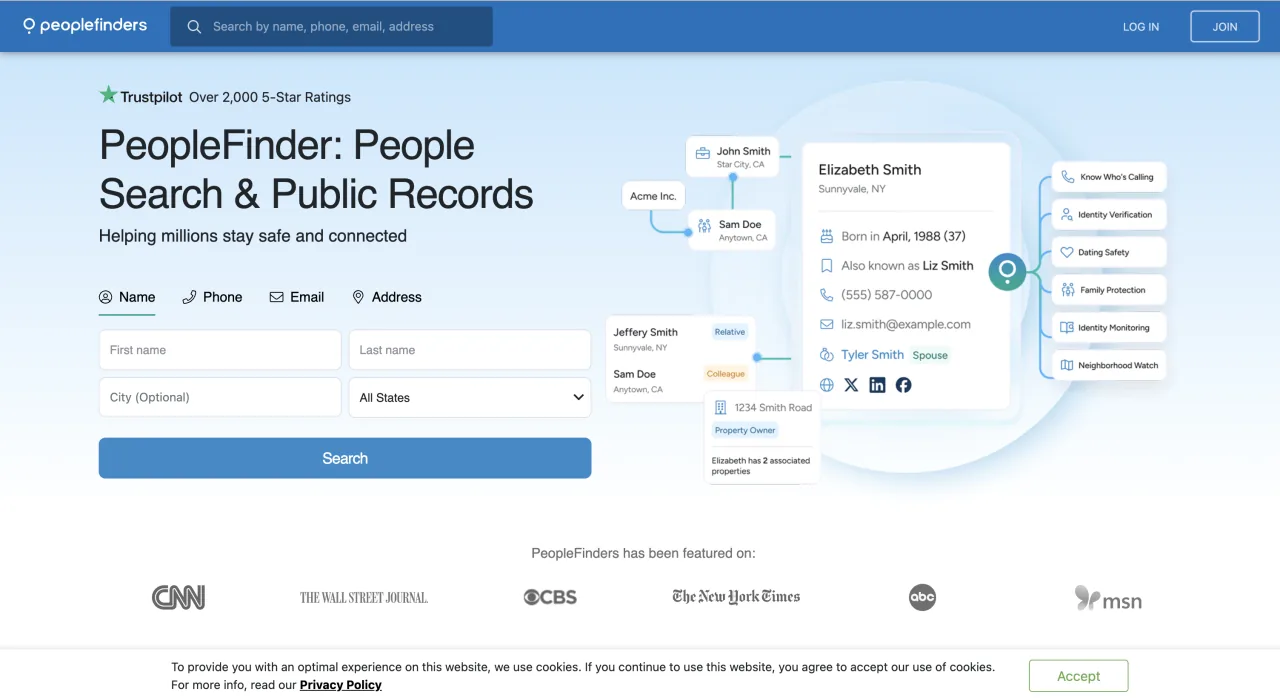
Task: Click the City (Optional) field
Action: pyautogui.click(x=220, y=397)
